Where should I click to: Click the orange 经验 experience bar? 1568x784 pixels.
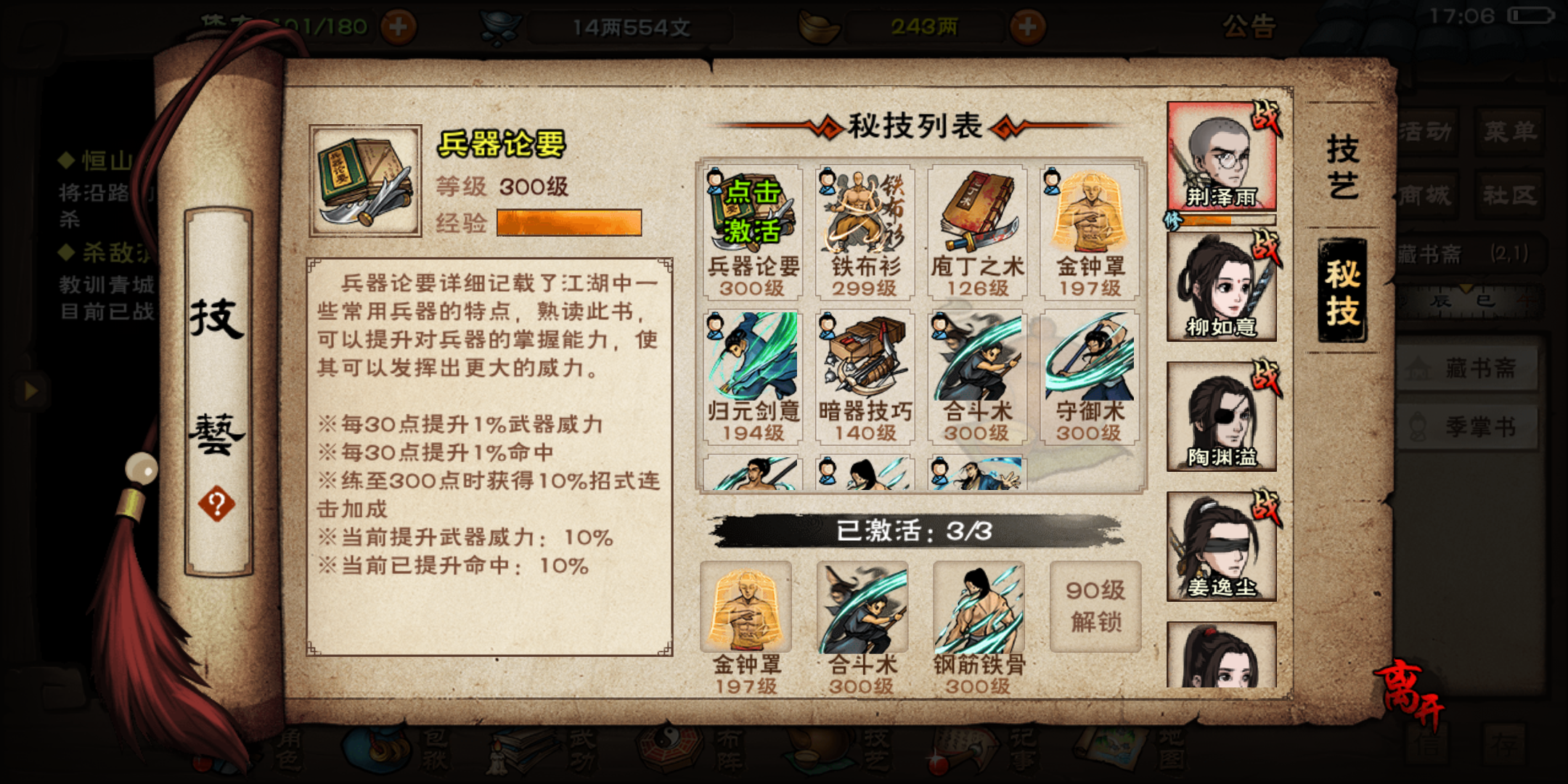tap(569, 223)
